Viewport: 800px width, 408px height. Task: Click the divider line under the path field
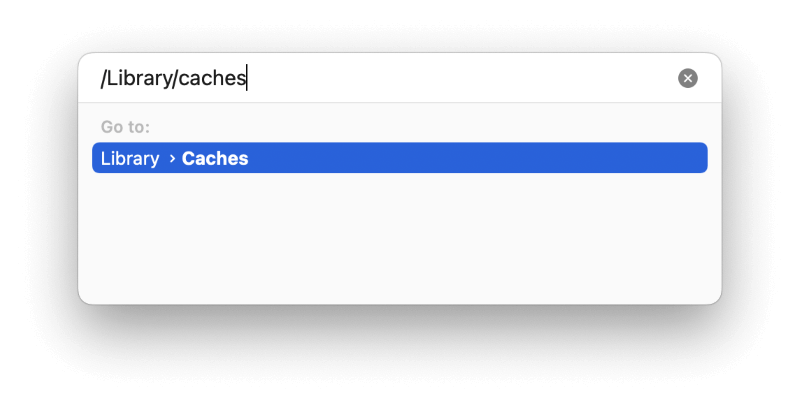pos(399,103)
